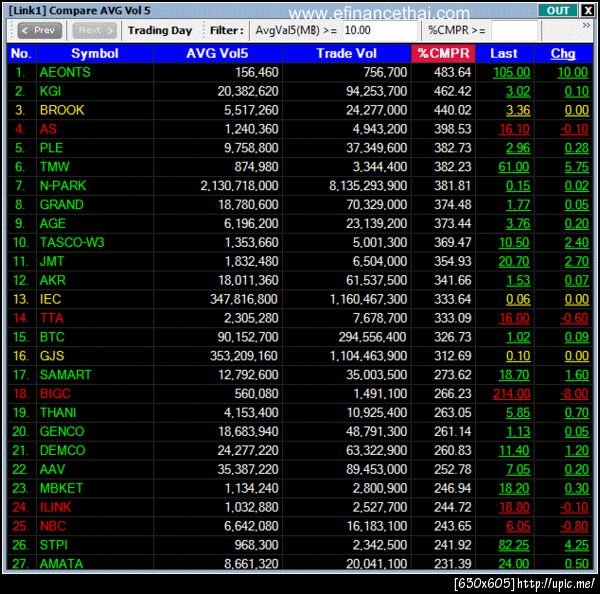600x594 pixels.
Task: Expand toolbar overflow chevron
Action: click(586, 25)
